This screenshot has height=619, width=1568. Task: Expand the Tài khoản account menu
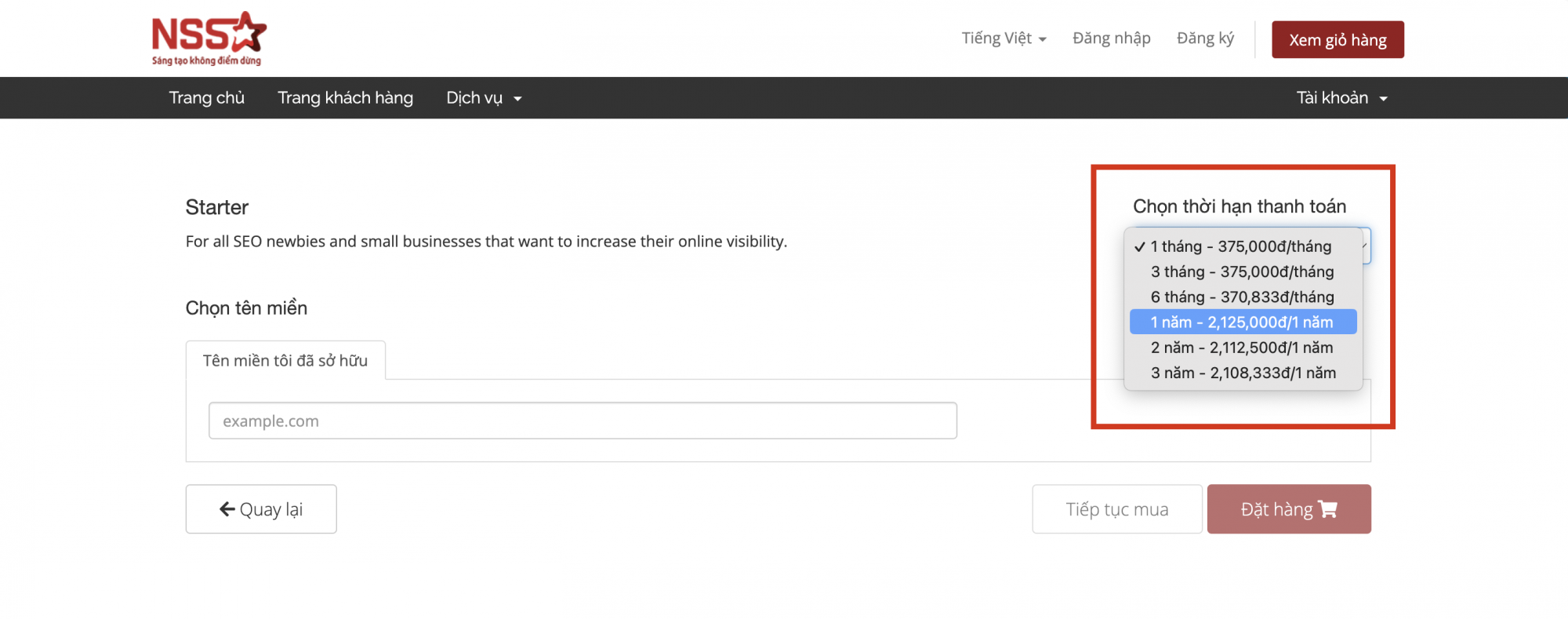(x=1341, y=98)
